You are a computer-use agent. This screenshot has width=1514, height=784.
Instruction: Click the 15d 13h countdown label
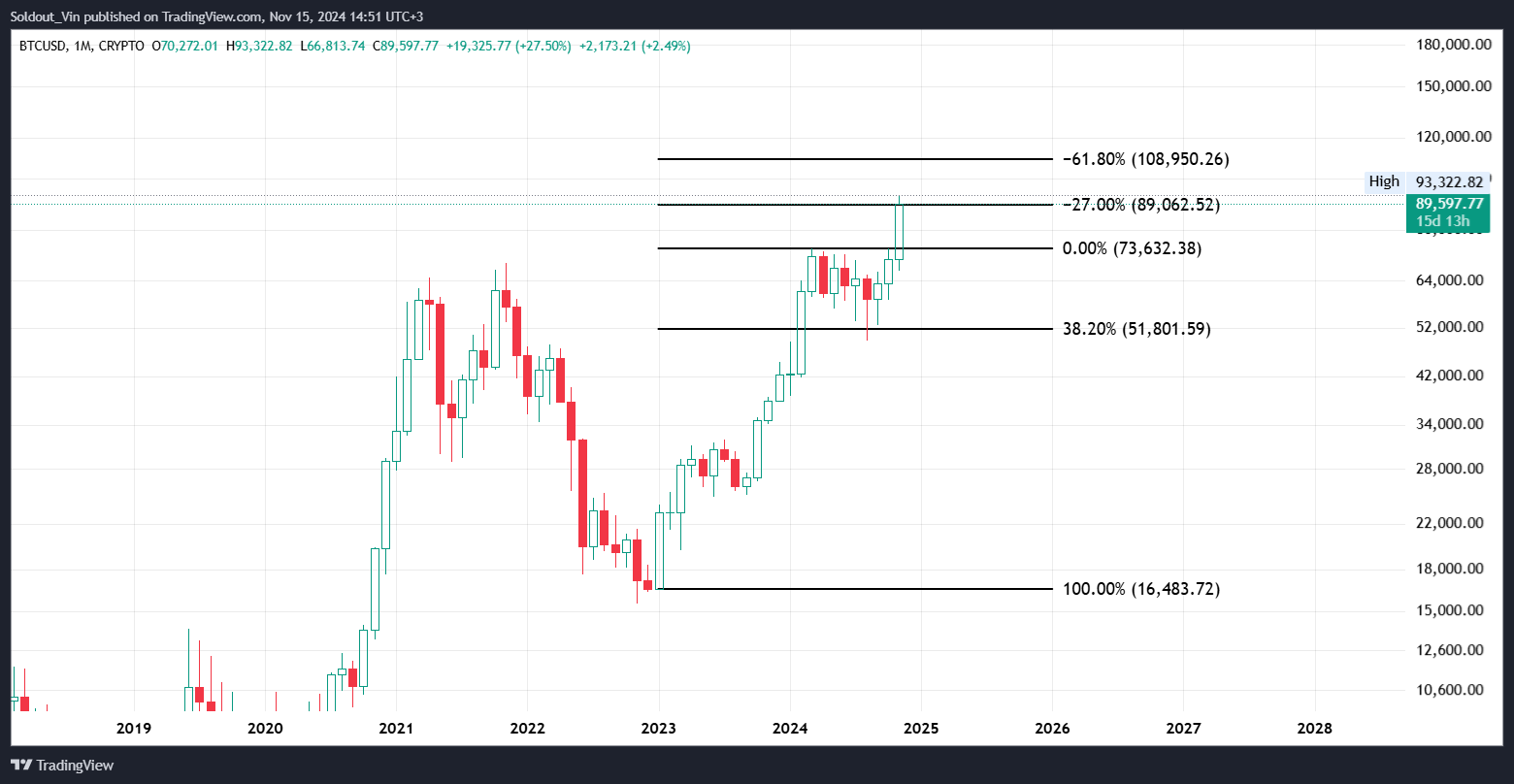(1441, 222)
